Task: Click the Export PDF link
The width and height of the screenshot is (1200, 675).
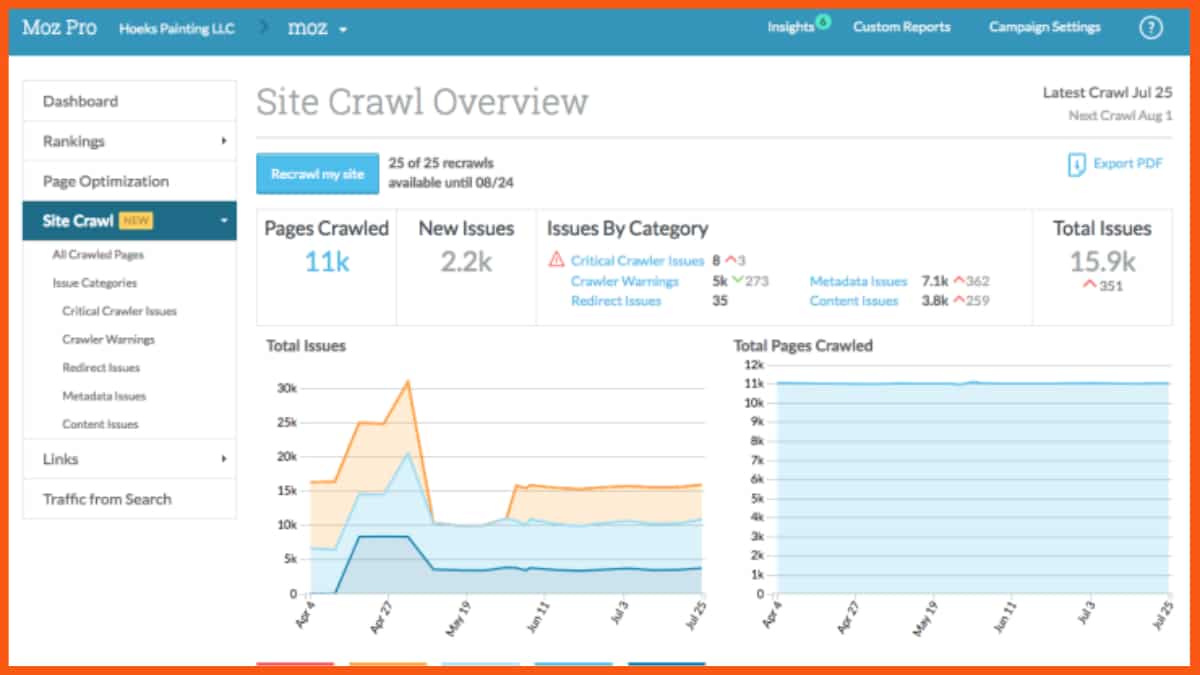Action: (x=1128, y=164)
